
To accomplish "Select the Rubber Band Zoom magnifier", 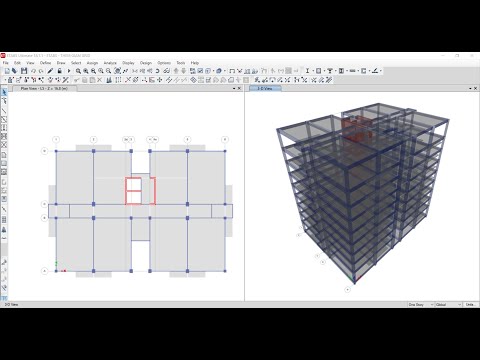I will click(x=78, y=71).
